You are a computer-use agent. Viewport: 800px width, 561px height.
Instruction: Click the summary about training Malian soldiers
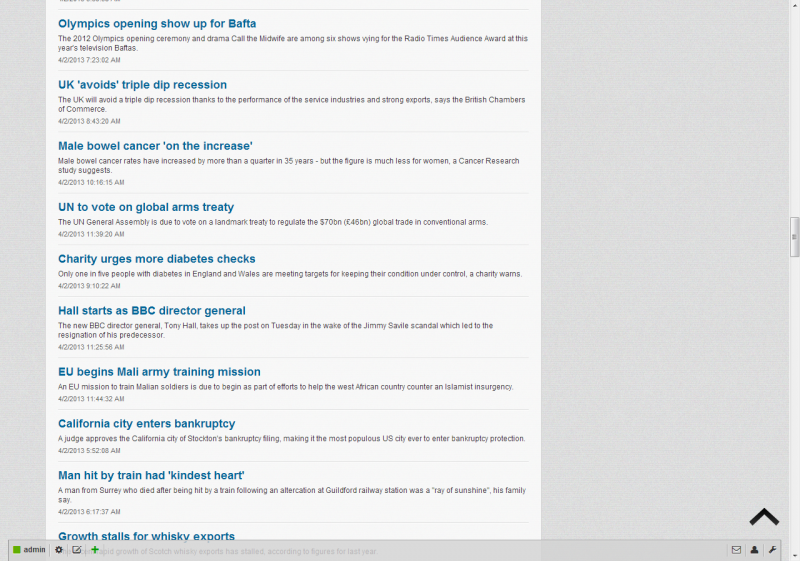286,387
